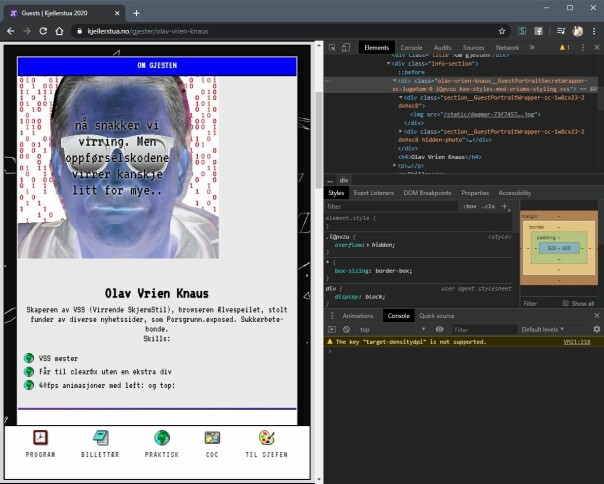Open the gray F extension icon
Screen dimensions: 604x484
click(x=538, y=31)
